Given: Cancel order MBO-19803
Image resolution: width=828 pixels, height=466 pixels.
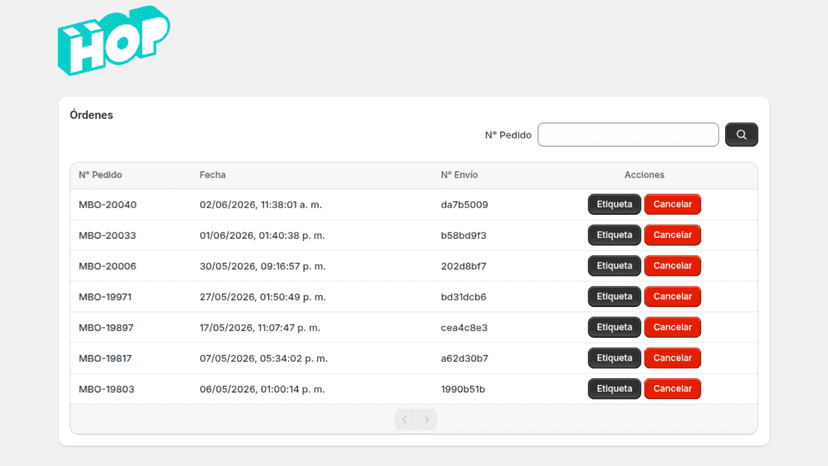Looking at the screenshot, I should pos(672,388).
